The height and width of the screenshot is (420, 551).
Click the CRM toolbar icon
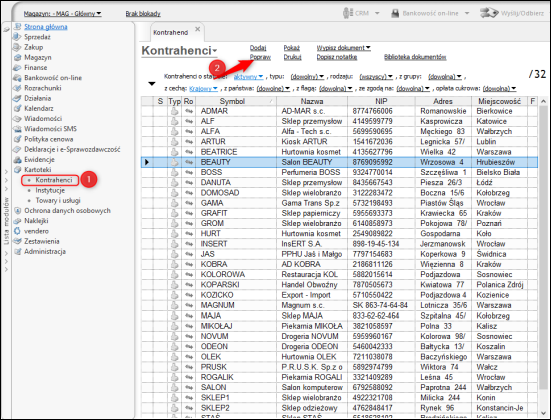point(348,13)
